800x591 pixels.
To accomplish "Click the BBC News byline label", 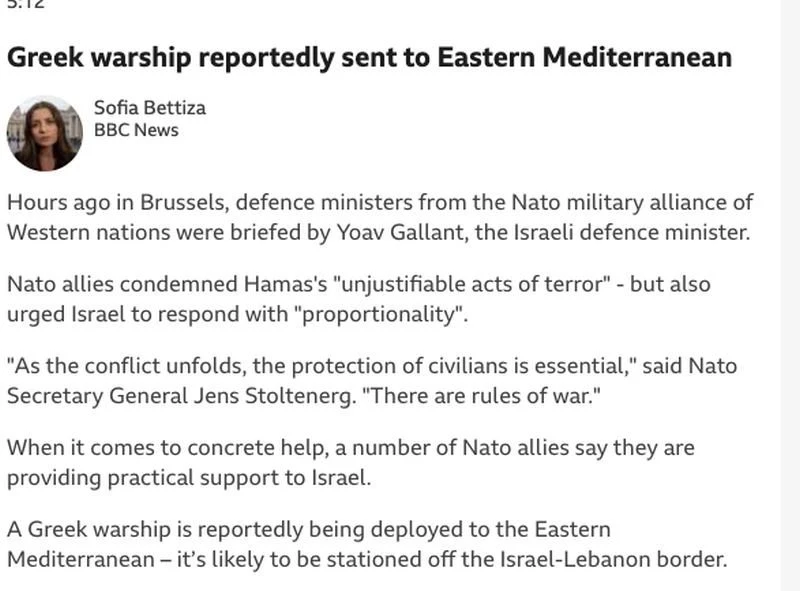I will point(136,130).
